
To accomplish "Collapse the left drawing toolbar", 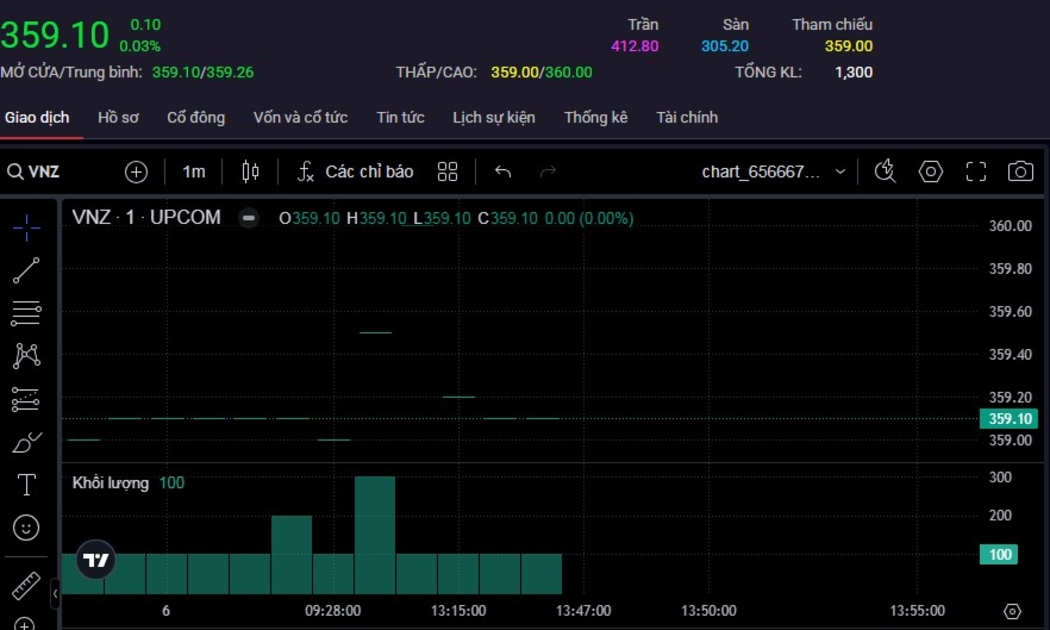I will coord(55,594).
